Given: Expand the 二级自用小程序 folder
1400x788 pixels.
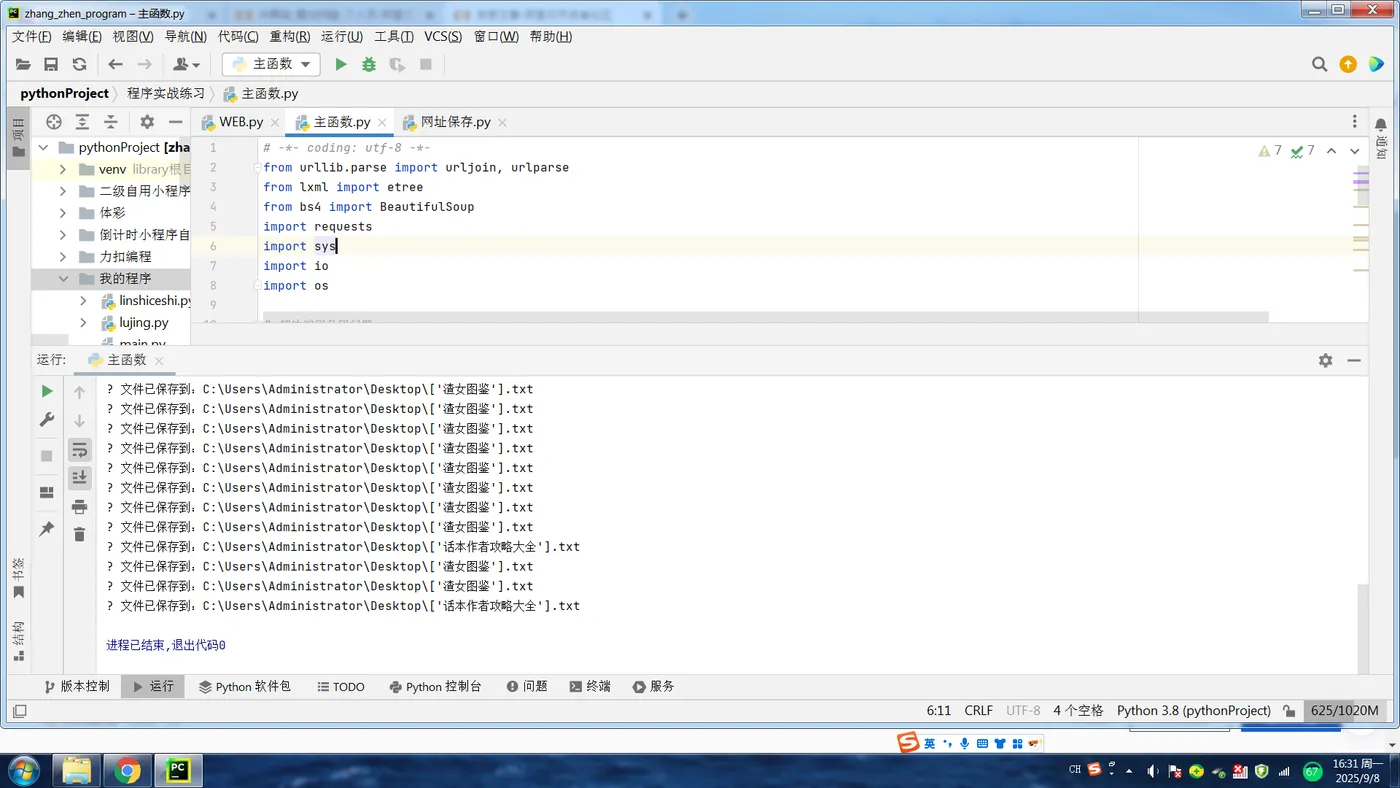Looking at the screenshot, I should [x=63, y=191].
